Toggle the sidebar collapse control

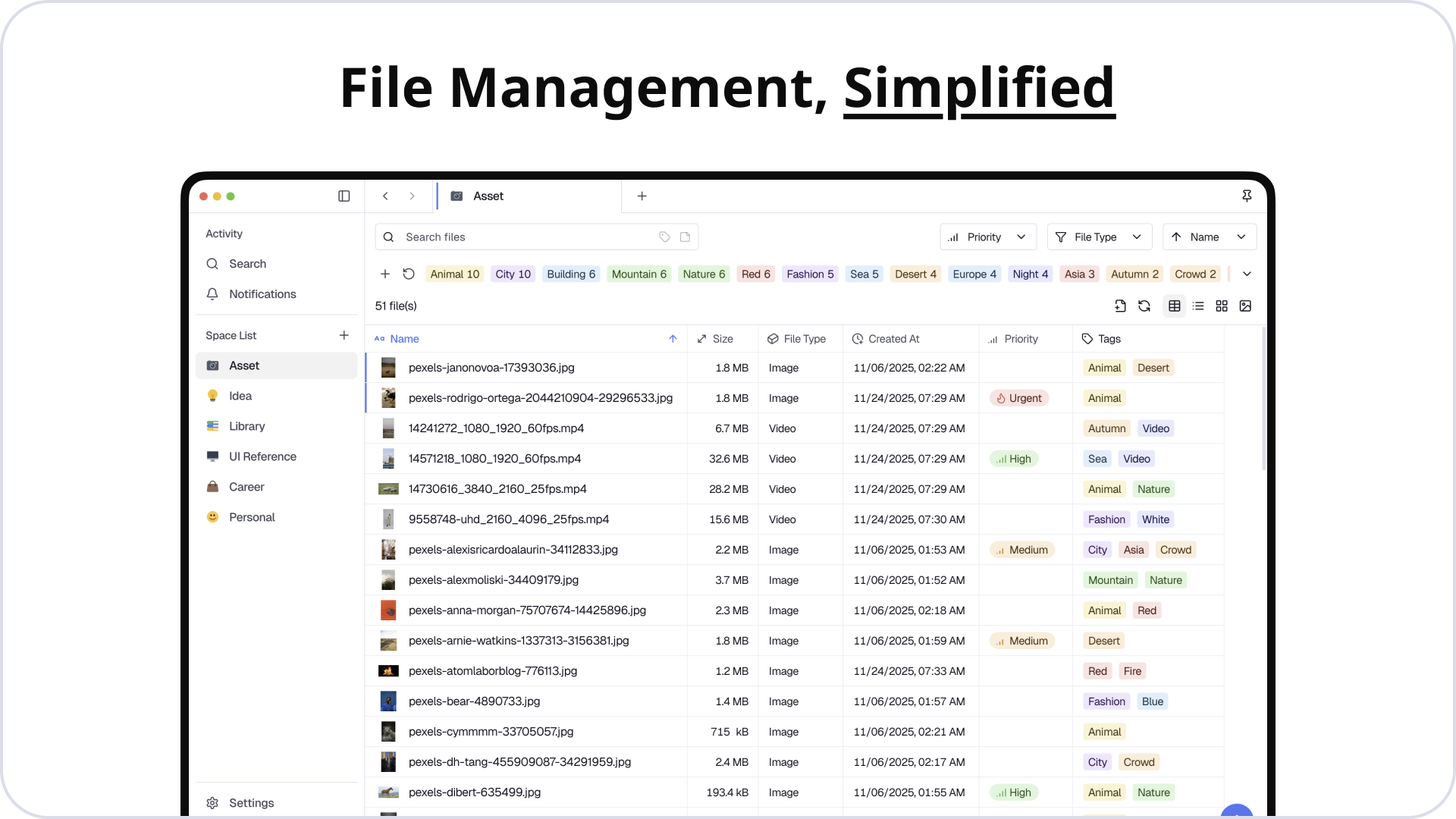pyautogui.click(x=344, y=196)
